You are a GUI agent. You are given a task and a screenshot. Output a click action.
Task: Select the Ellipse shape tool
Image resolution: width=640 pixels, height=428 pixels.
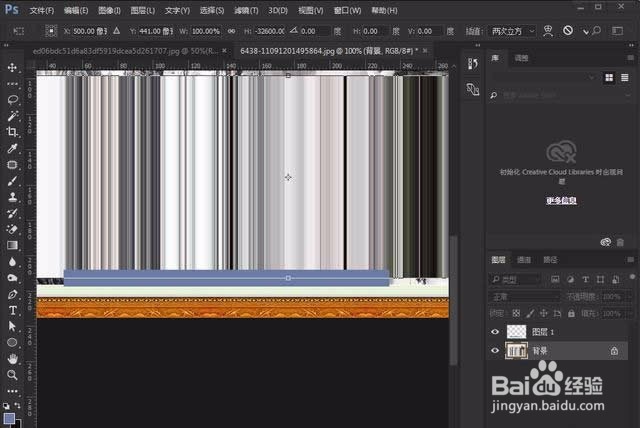[x=12, y=342]
